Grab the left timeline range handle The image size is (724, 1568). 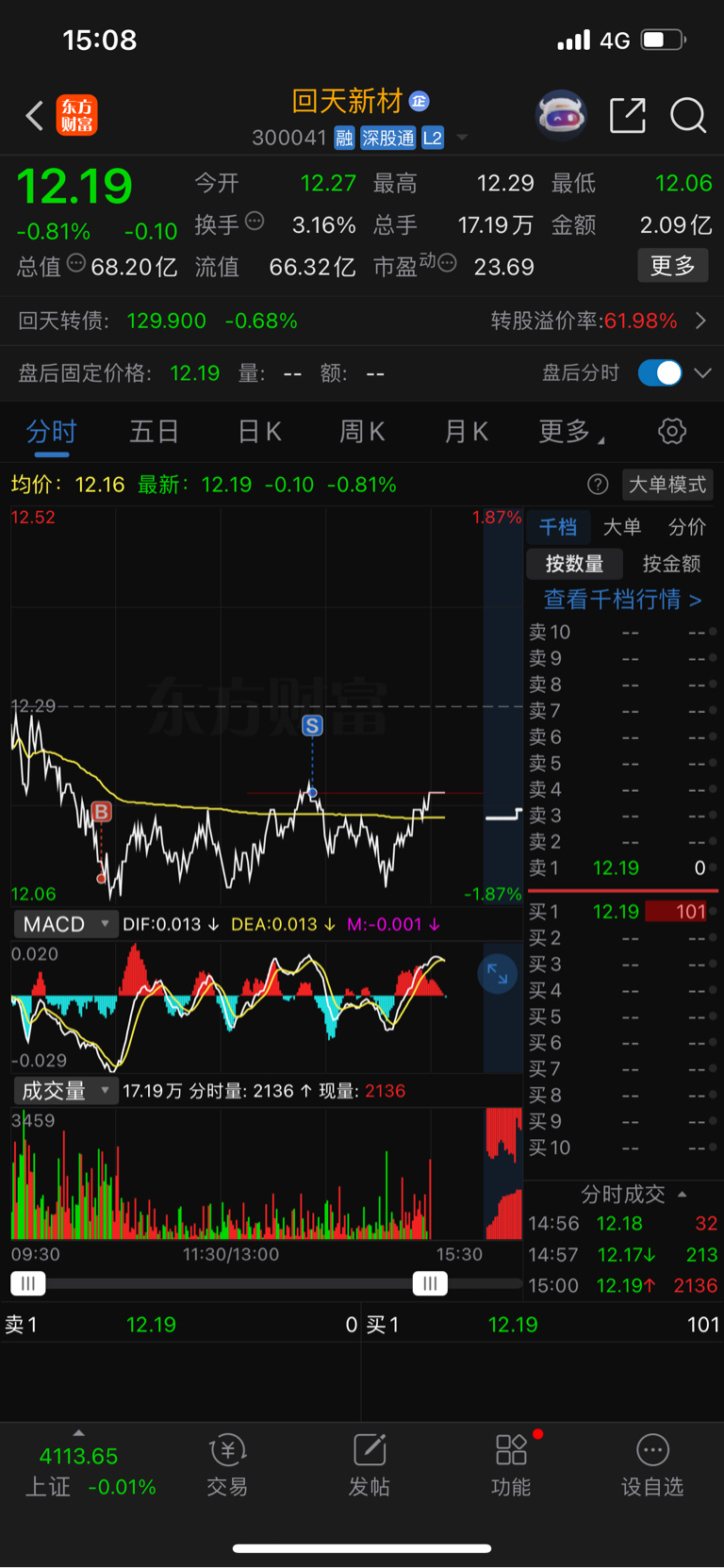[28, 1283]
